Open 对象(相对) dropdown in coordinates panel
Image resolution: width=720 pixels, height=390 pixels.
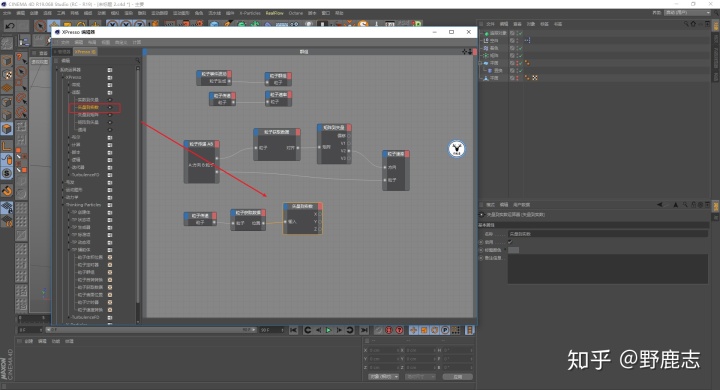383,377
